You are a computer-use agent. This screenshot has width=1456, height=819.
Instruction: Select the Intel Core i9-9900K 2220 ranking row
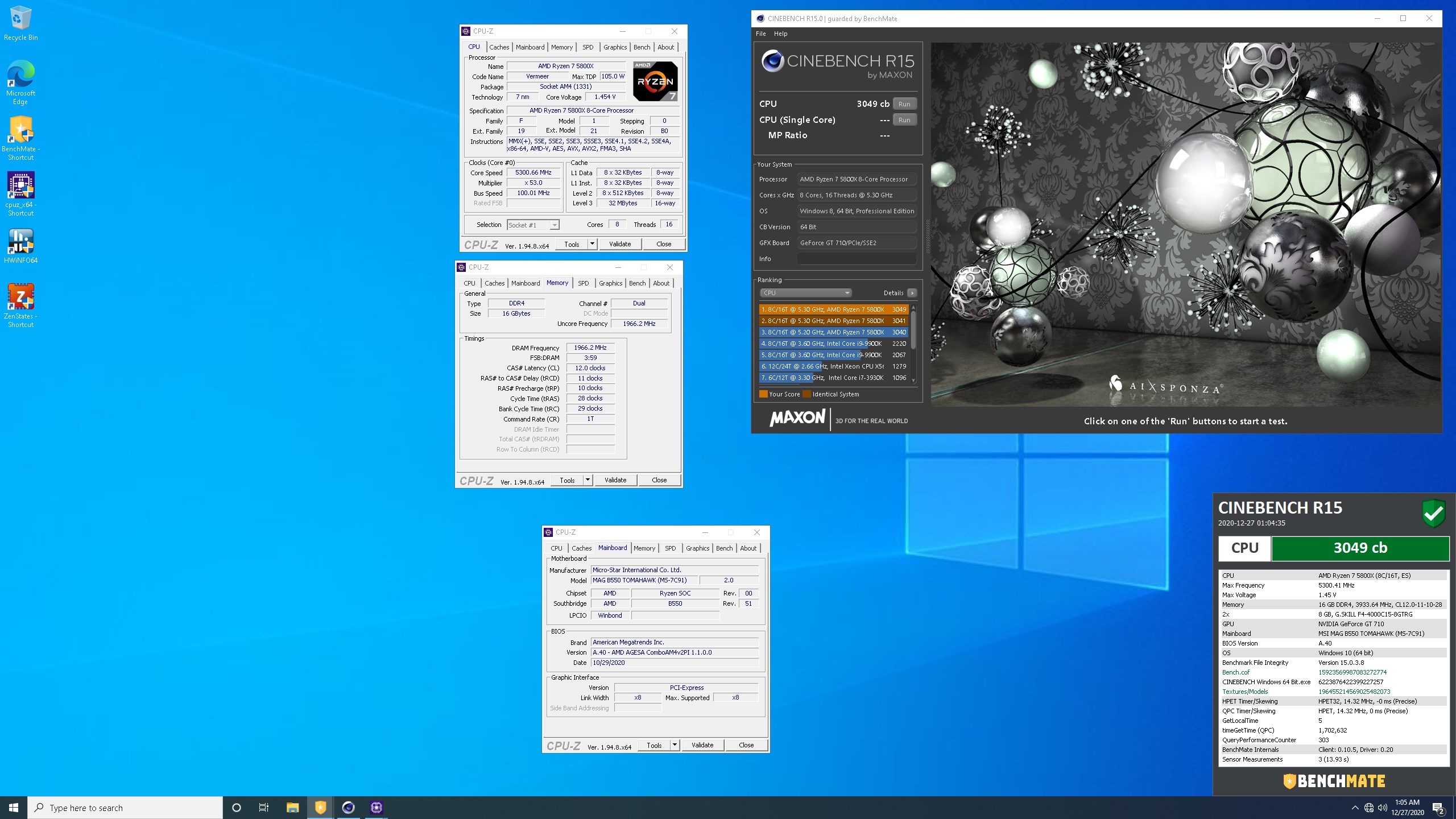(x=834, y=344)
